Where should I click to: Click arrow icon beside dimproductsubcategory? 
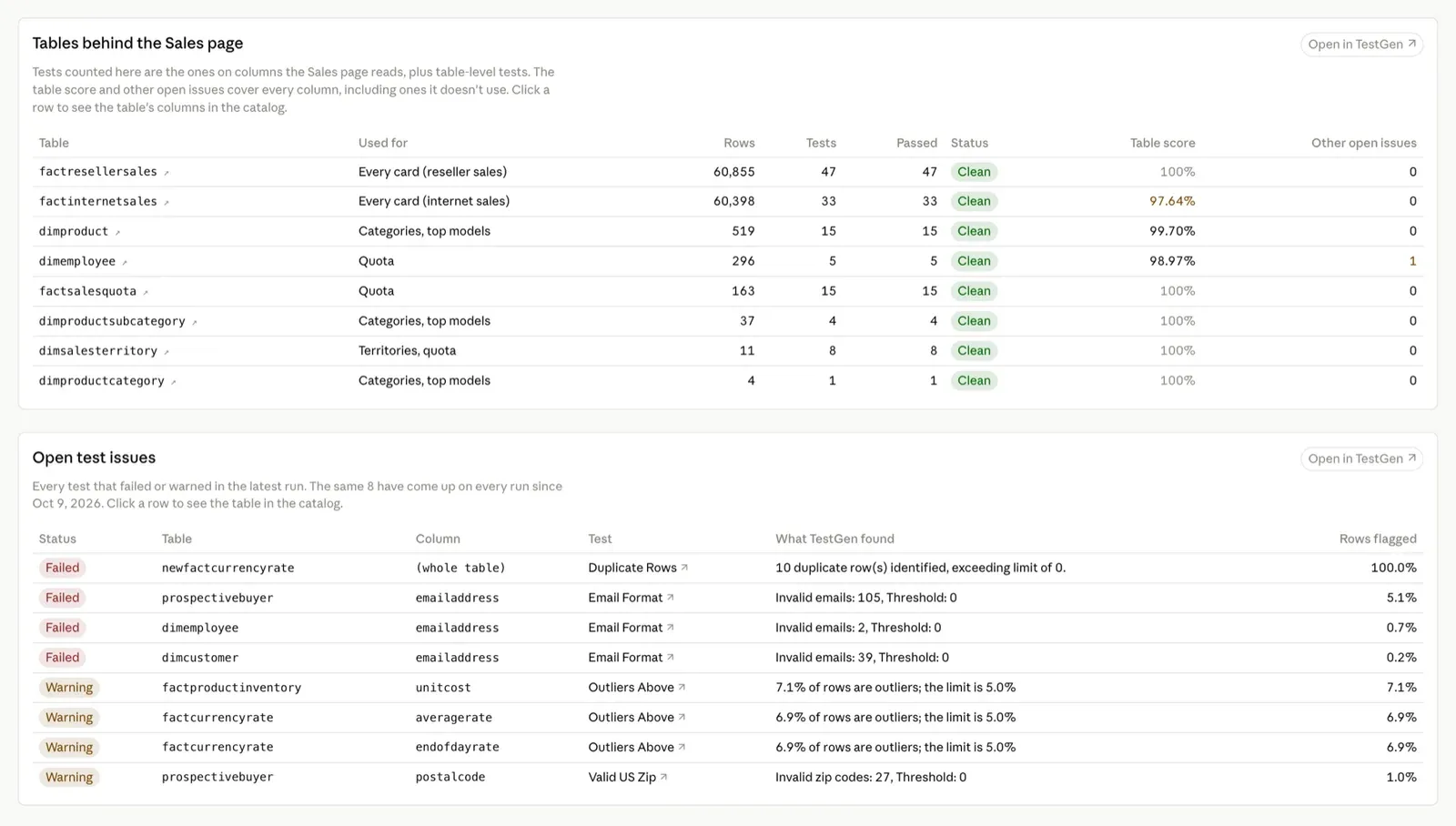[x=195, y=322]
